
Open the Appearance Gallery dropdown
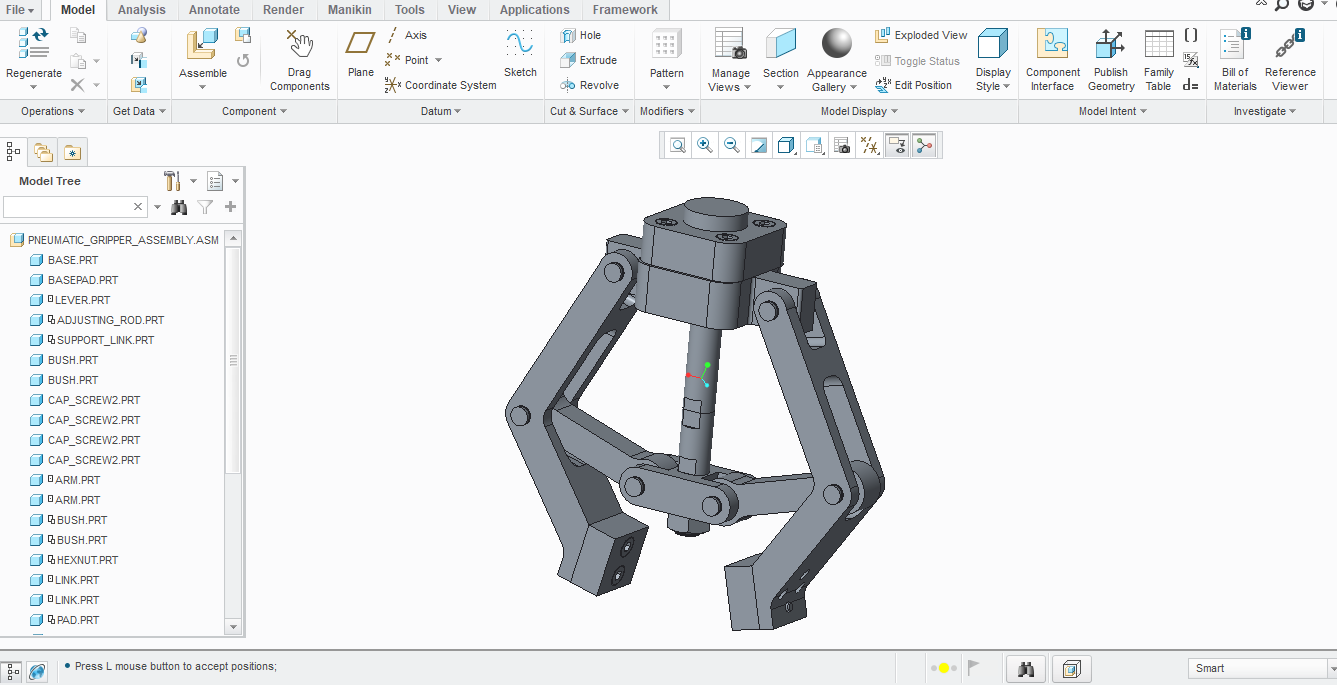coord(837,79)
